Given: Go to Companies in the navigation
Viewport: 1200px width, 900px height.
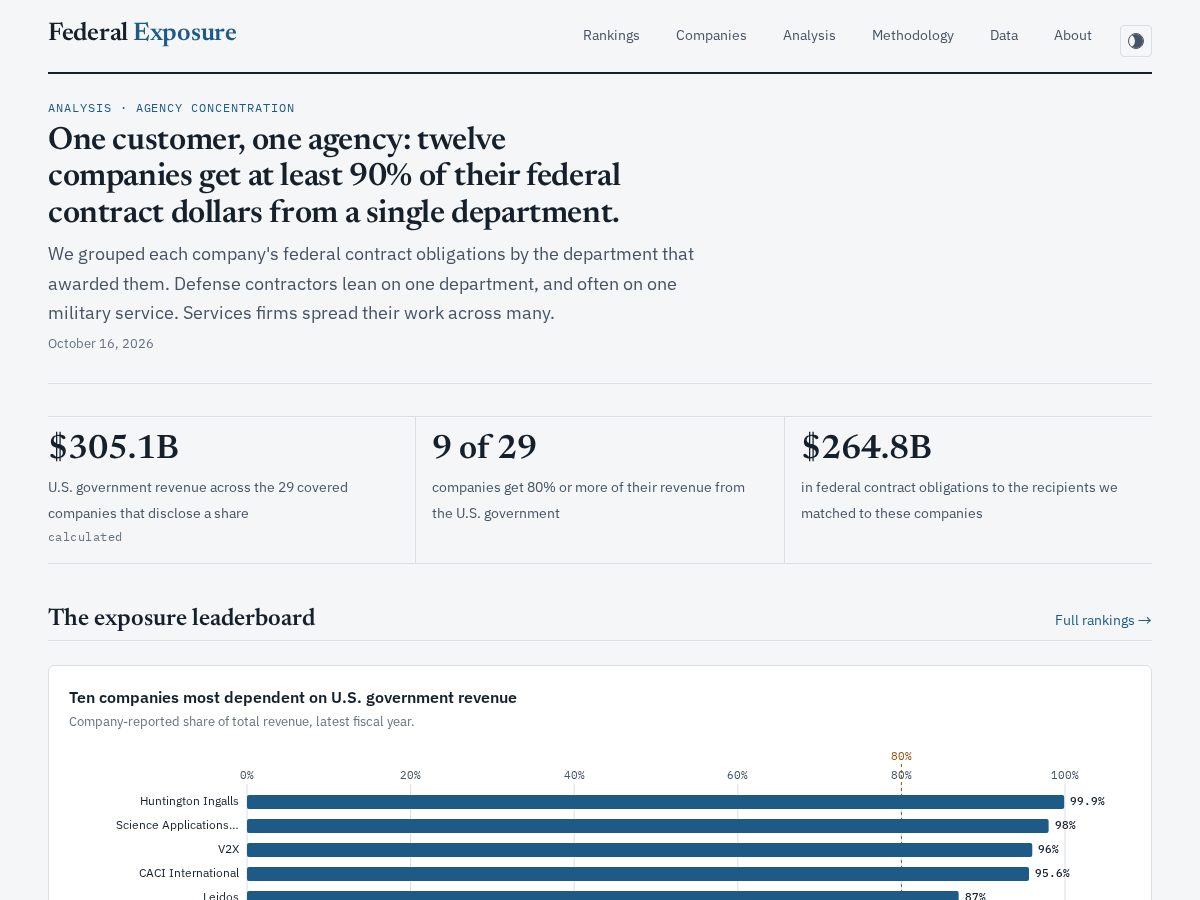Looking at the screenshot, I should tap(711, 35).
